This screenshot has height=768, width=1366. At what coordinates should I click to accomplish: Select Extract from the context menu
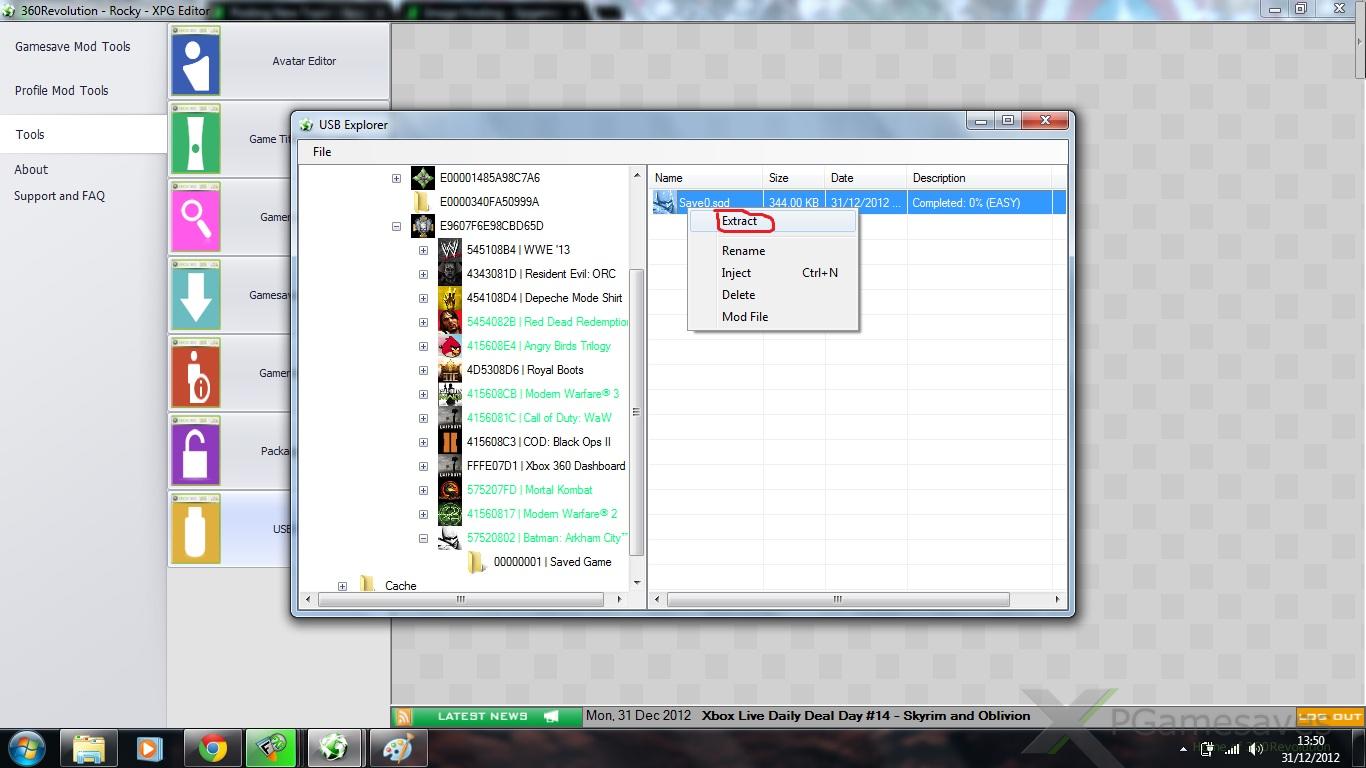pyautogui.click(x=740, y=221)
